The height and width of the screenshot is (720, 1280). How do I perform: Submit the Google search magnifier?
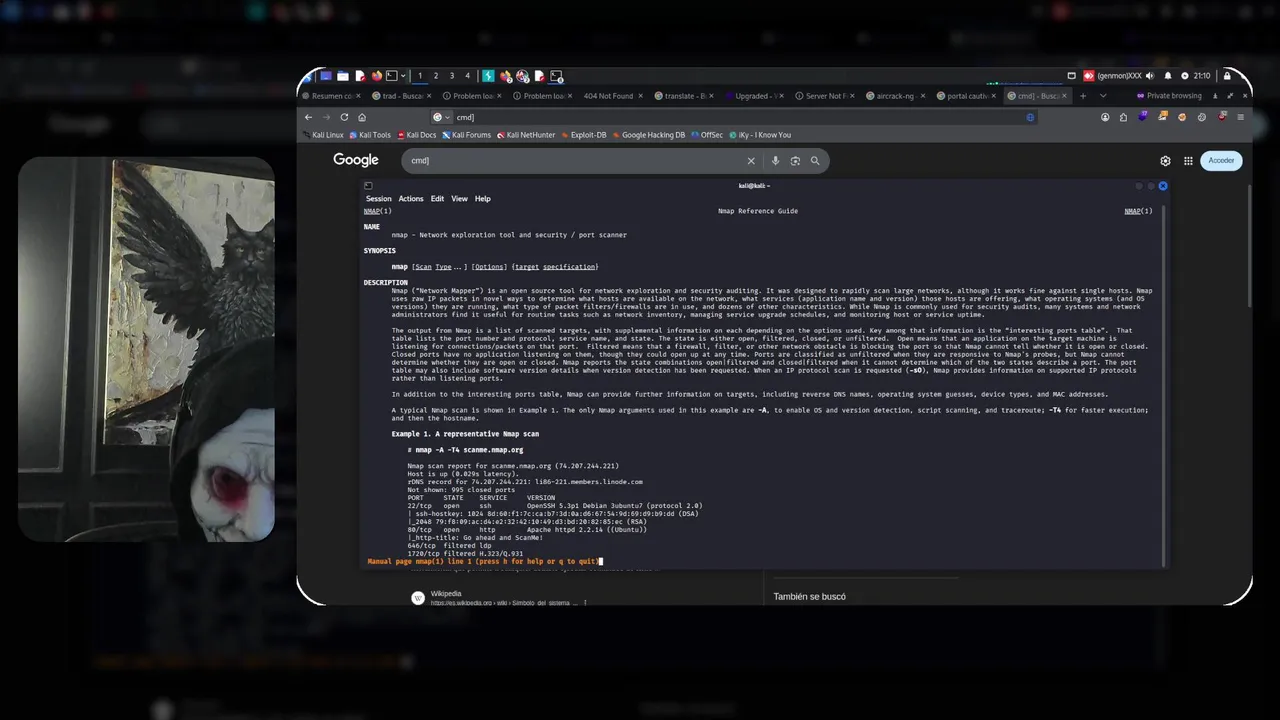(x=815, y=160)
